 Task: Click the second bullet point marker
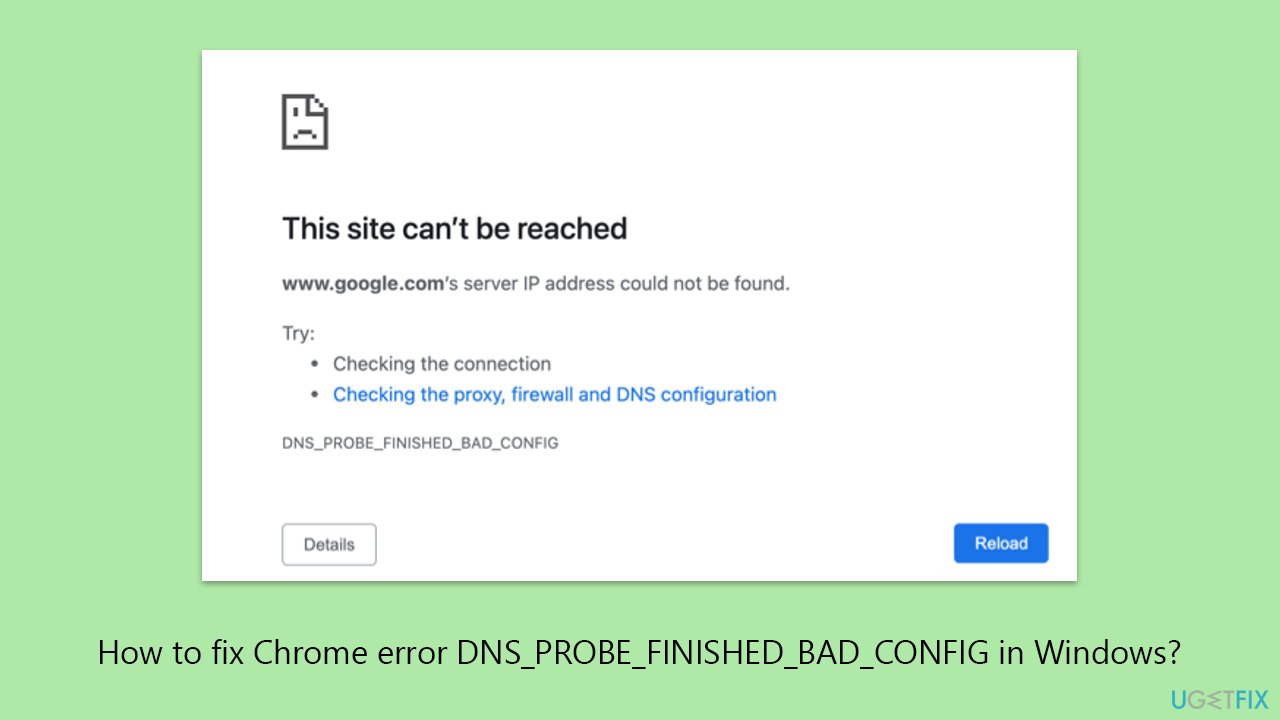tap(313, 394)
